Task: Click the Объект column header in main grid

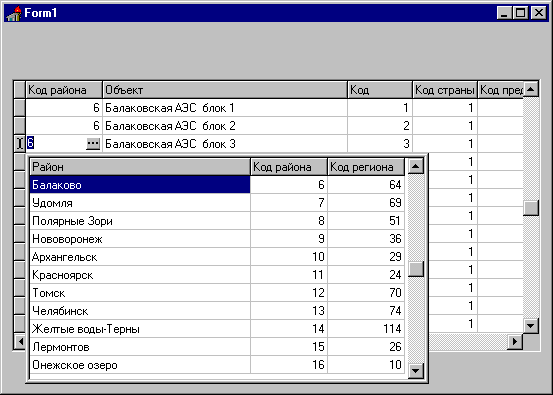Action: [x=225, y=90]
